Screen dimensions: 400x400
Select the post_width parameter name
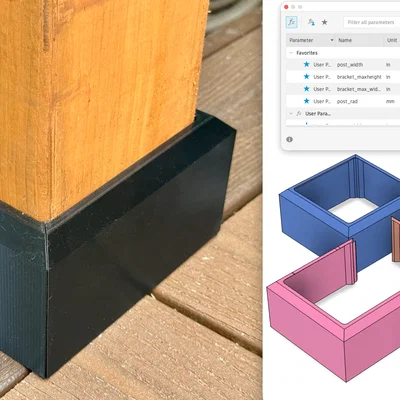point(350,65)
